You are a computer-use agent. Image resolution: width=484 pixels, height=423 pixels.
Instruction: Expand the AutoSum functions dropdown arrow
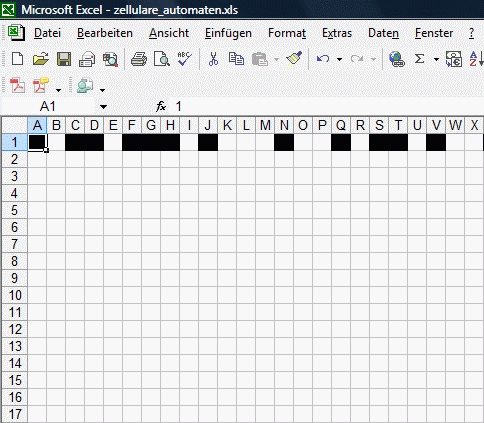(436, 59)
